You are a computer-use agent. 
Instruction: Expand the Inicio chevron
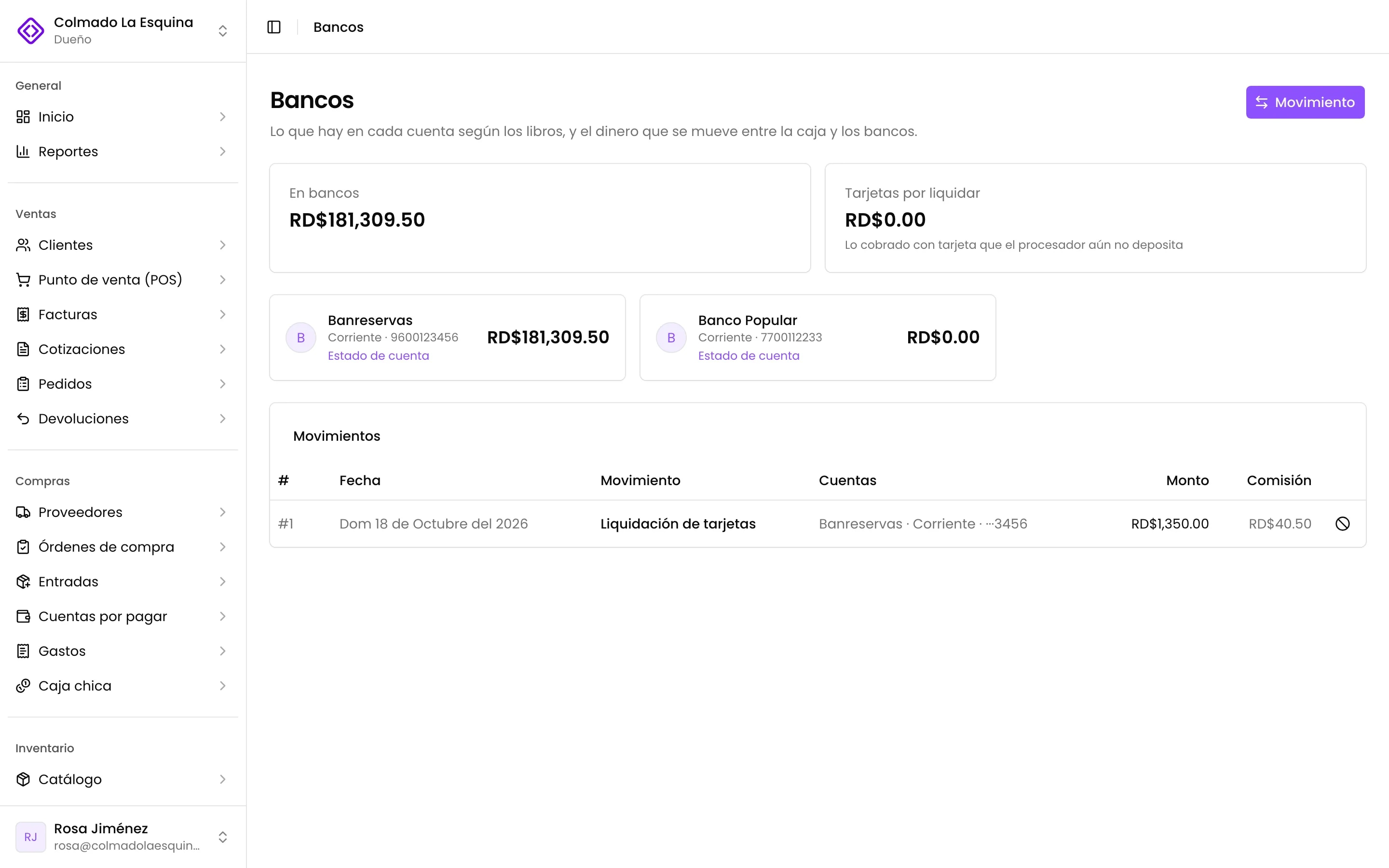[223, 117]
